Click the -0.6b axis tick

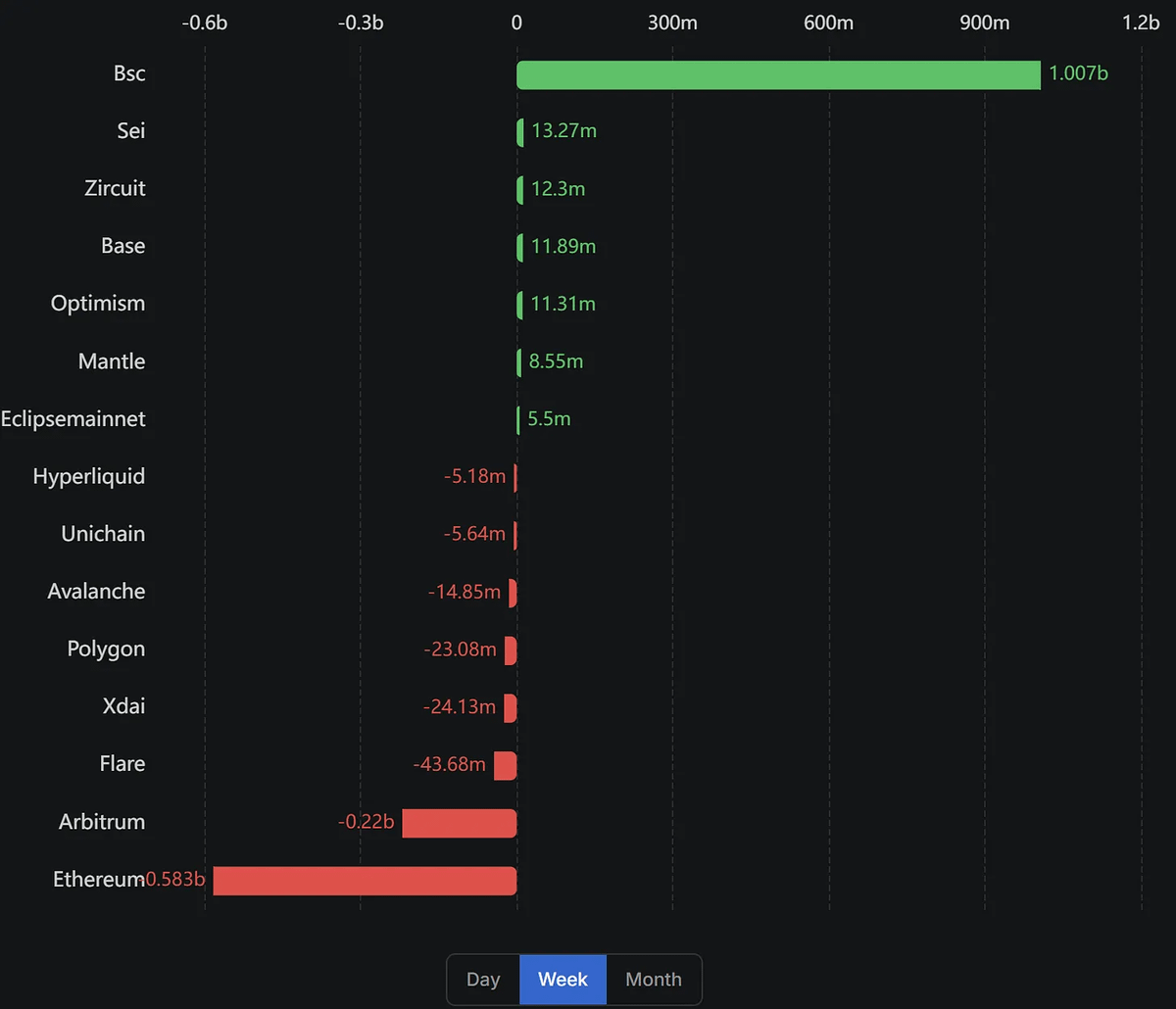(205, 23)
